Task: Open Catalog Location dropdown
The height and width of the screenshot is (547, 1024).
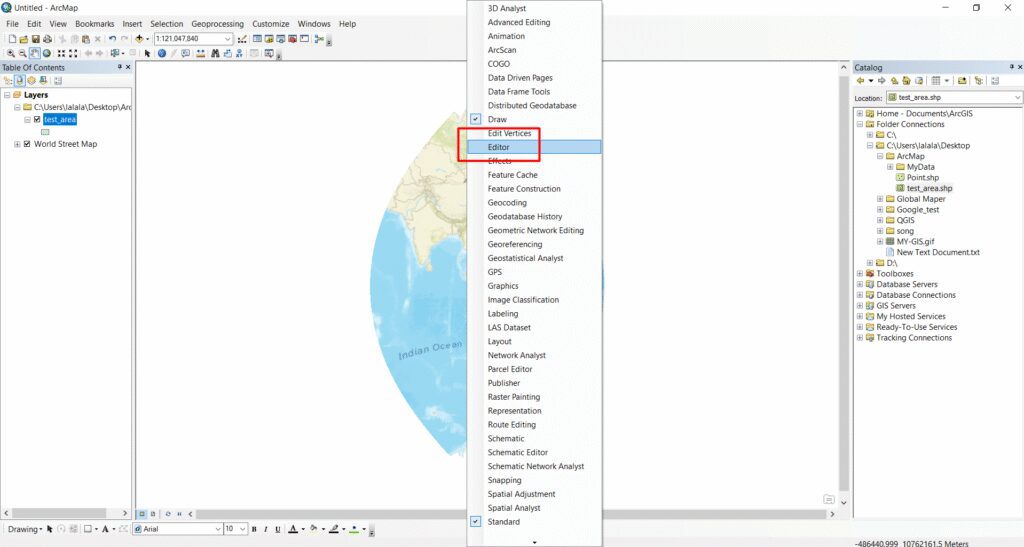Action: click(1017, 97)
